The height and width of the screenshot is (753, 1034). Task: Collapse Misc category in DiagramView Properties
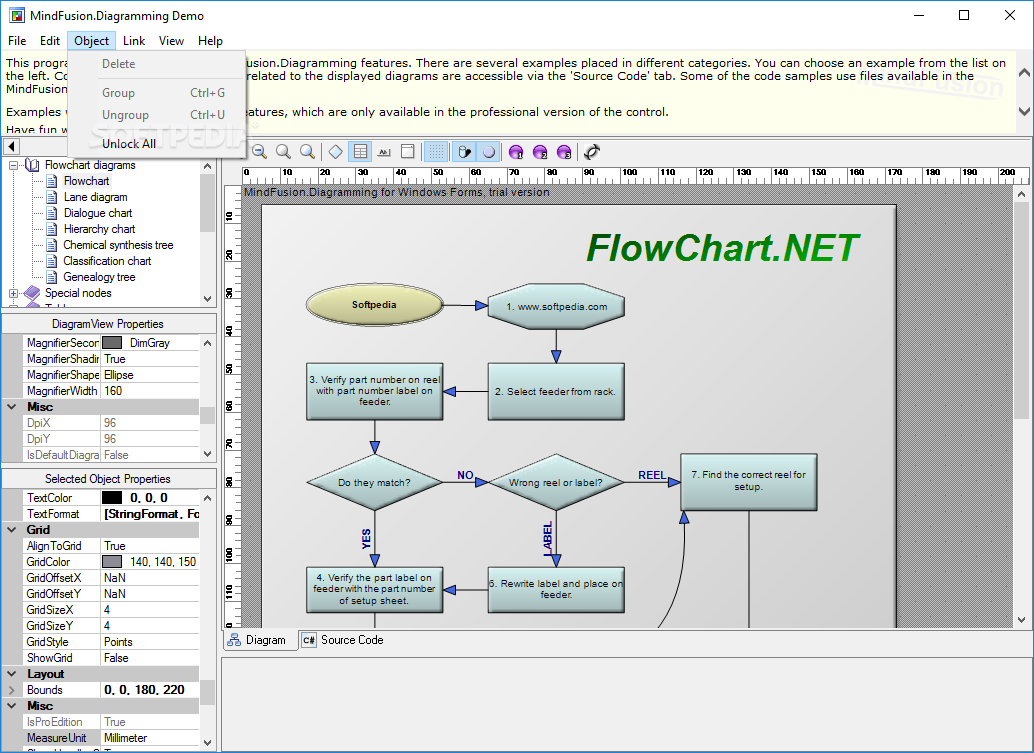pyautogui.click(x=12, y=407)
